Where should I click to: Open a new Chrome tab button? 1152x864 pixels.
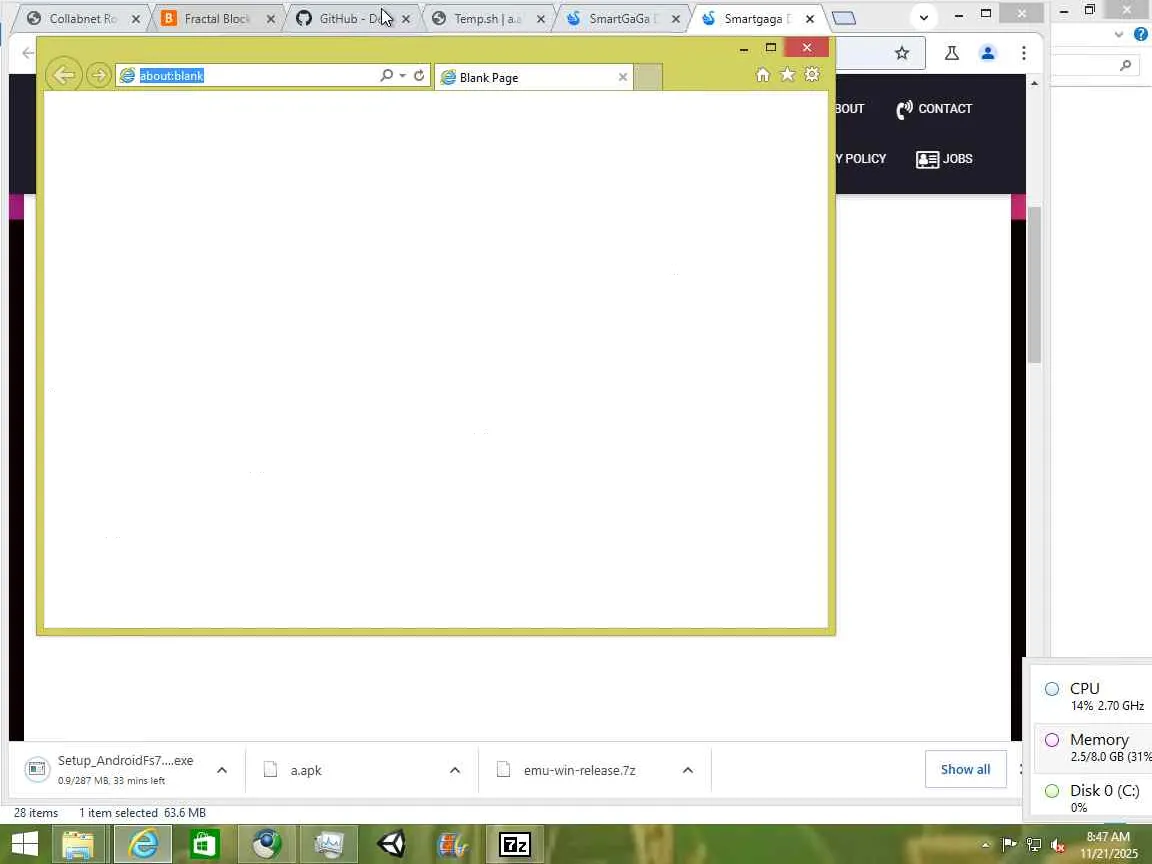pos(844,18)
